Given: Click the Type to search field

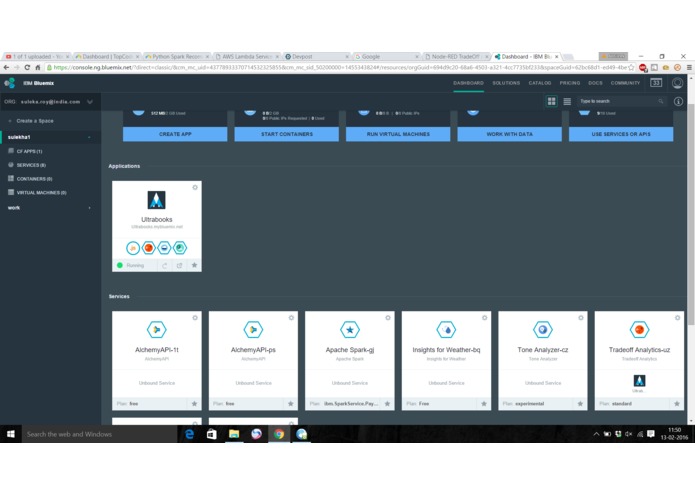Looking at the screenshot, I should [621, 101].
